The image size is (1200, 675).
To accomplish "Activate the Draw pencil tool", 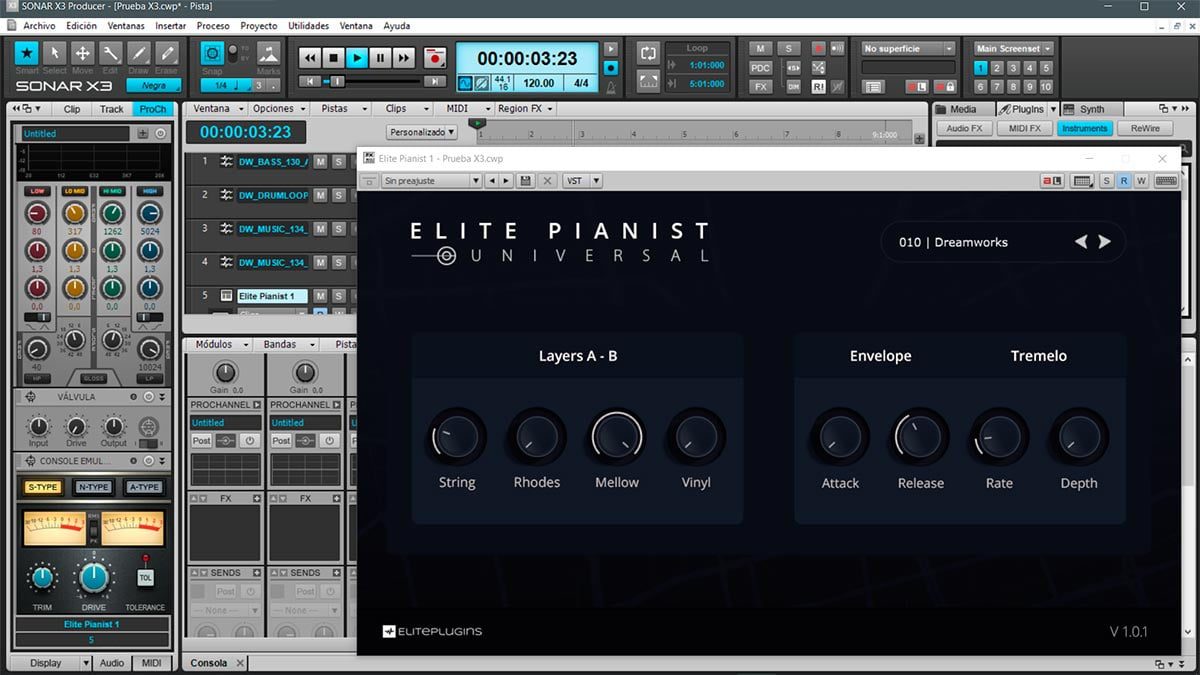I will coord(139,53).
